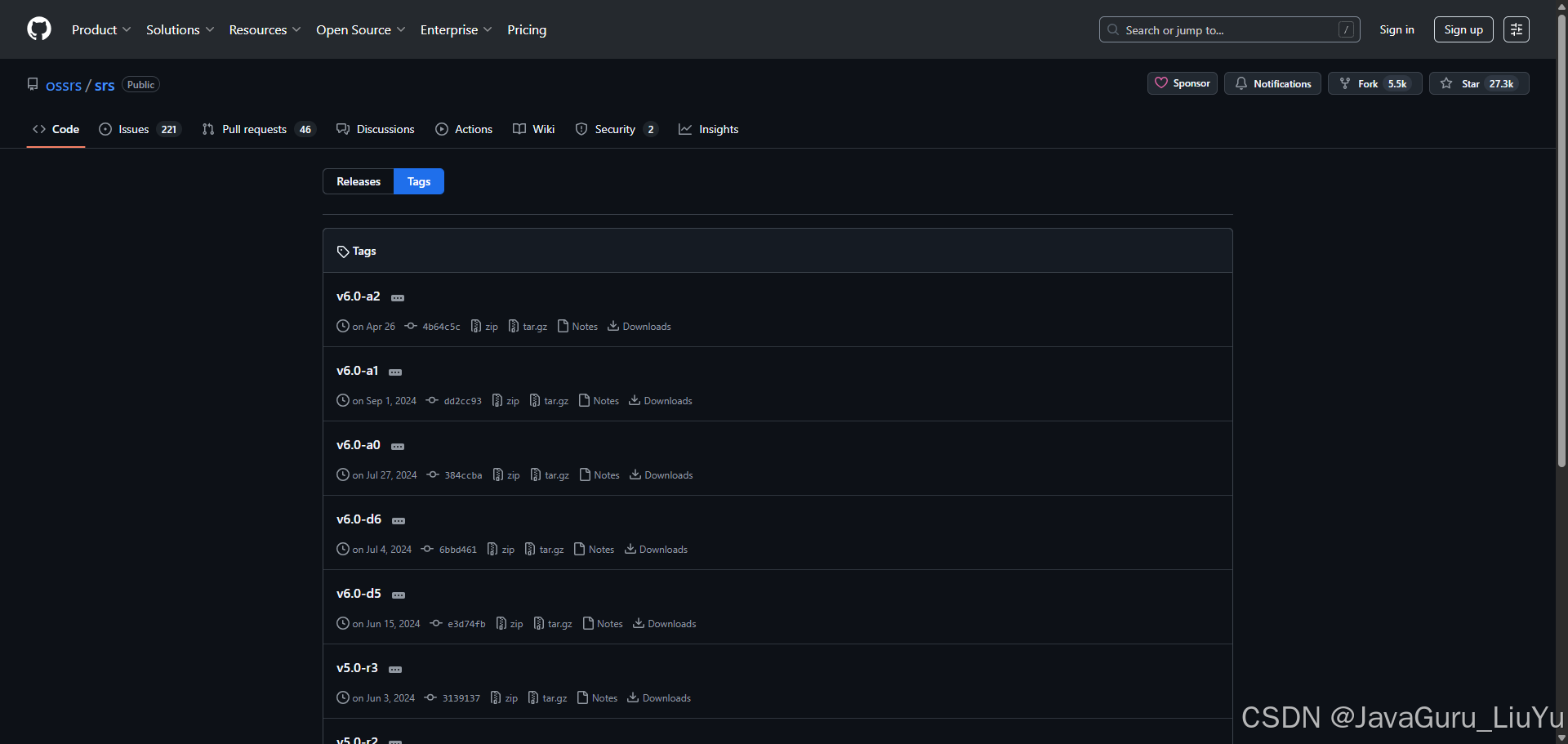Image resolution: width=1568 pixels, height=744 pixels.
Task: Download tar.gz for v6.0-a2
Action: point(528,327)
